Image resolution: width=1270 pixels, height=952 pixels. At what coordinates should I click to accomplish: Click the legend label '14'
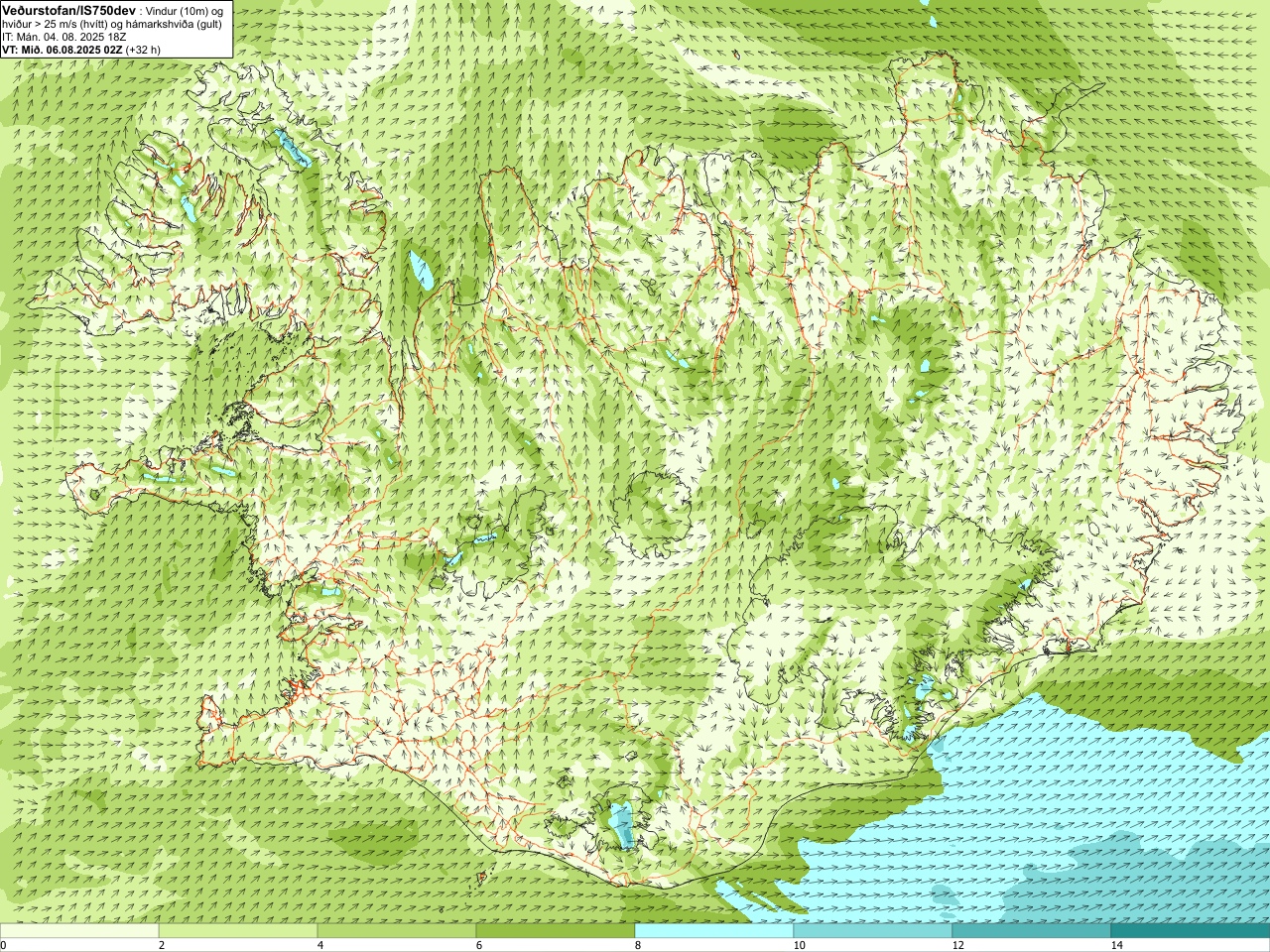1116,945
